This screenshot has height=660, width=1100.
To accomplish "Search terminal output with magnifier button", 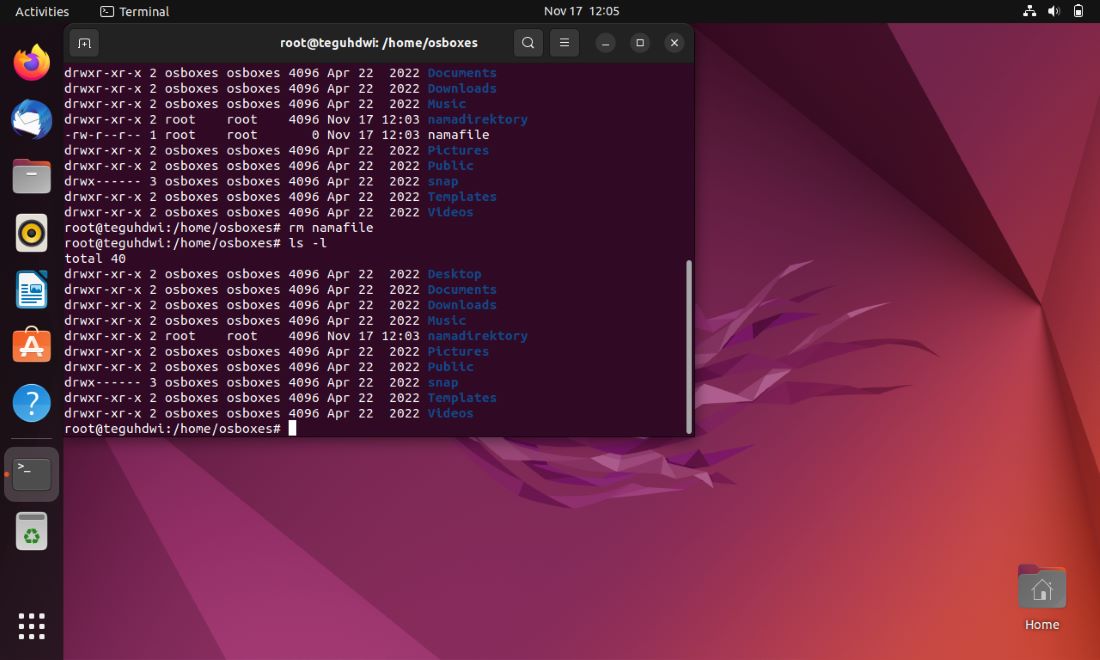I will tap(528, 43).
